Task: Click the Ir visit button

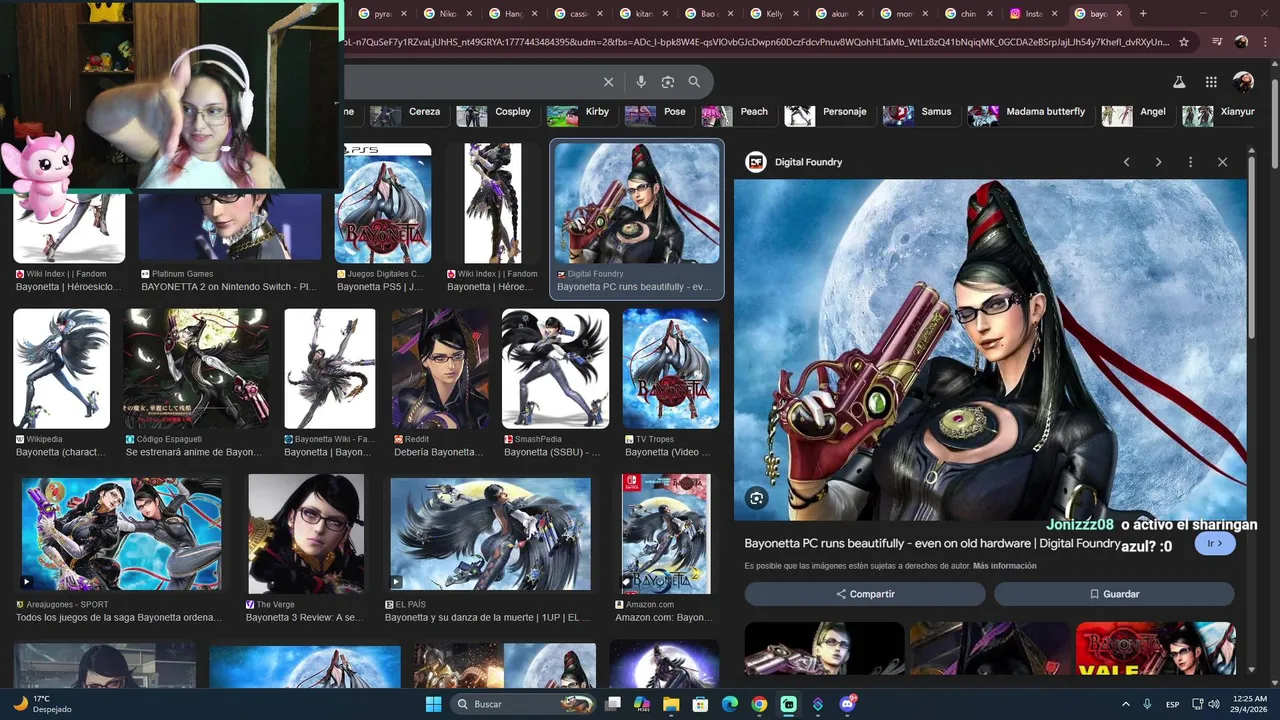Action: [1215, 544]
